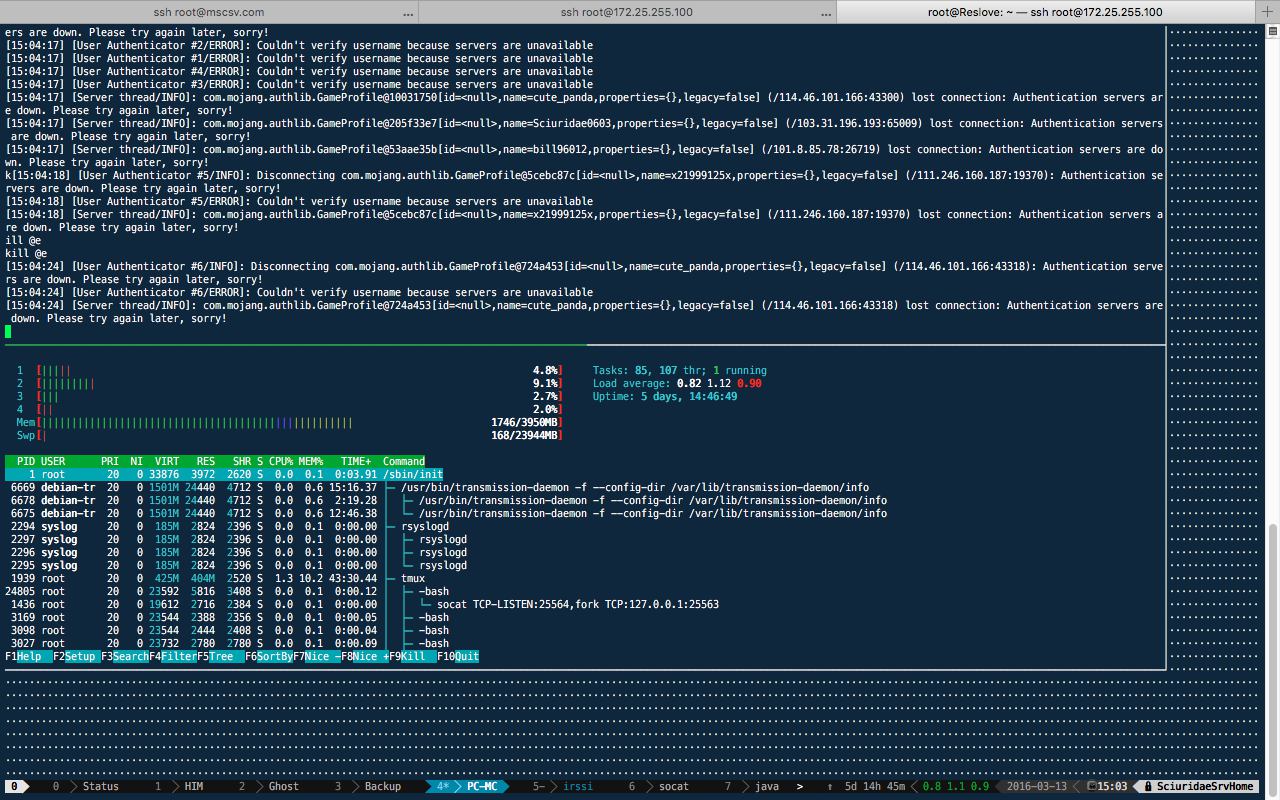The image size is (1280, 800).
Task: Select transmission-daemon thread PID 6678
Action: [446, 501]
